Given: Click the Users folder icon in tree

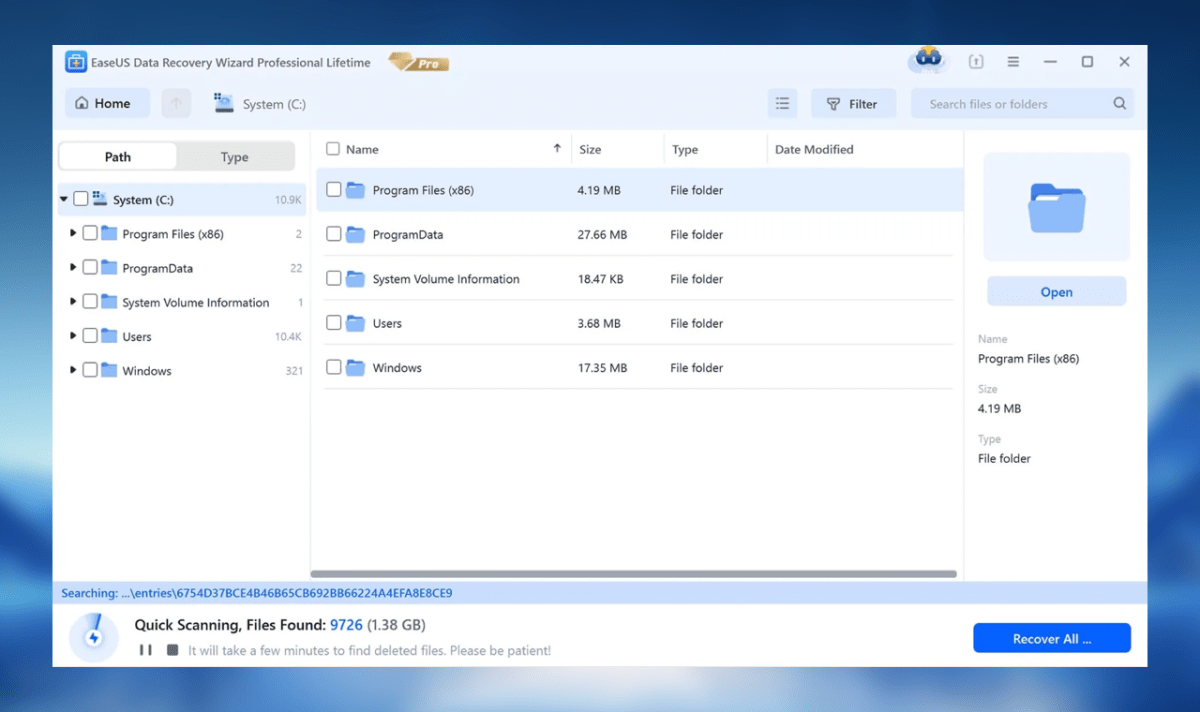Looking at the screenshot, I should click(x=109, y=336).
